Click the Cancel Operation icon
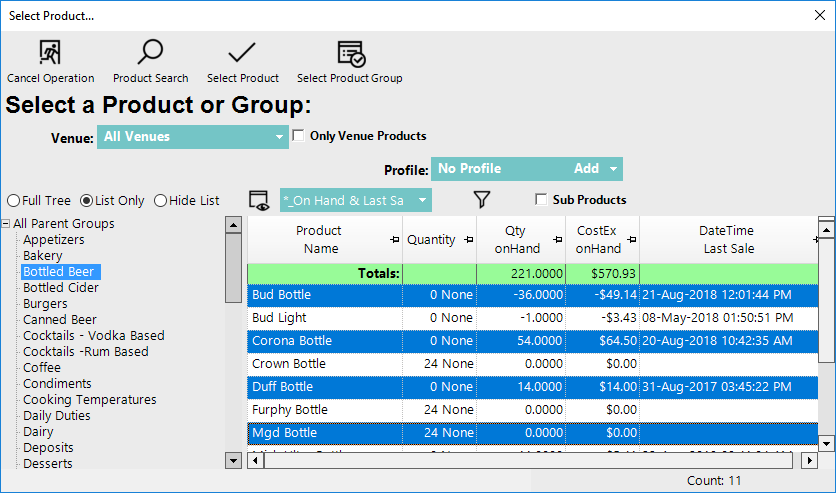Screen dimensions: 836x493 point(50,54)
